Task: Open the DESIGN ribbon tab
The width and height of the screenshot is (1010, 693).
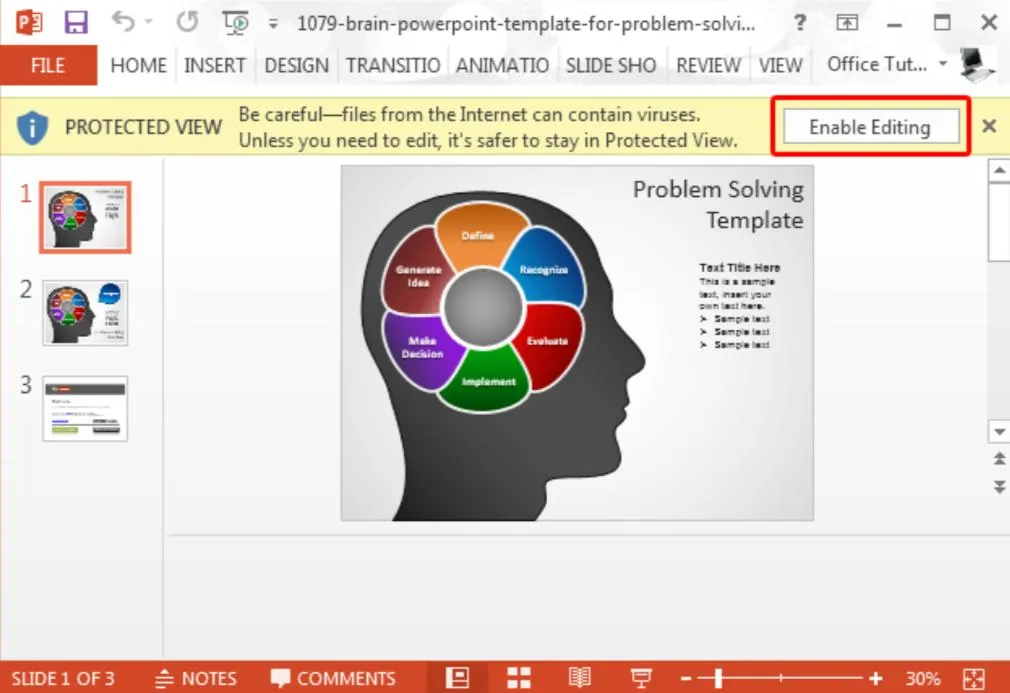Action: pos(296,65)
